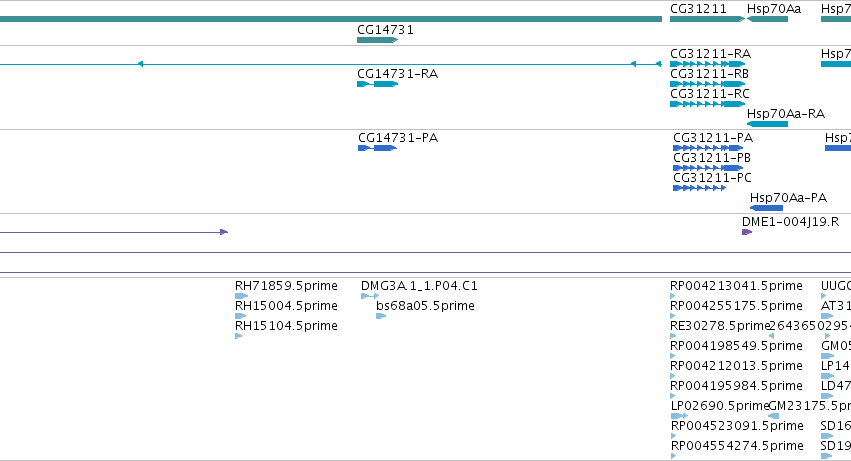
Task: Select the Hsp70Aa-PA protein label
Action: point(788,198)
